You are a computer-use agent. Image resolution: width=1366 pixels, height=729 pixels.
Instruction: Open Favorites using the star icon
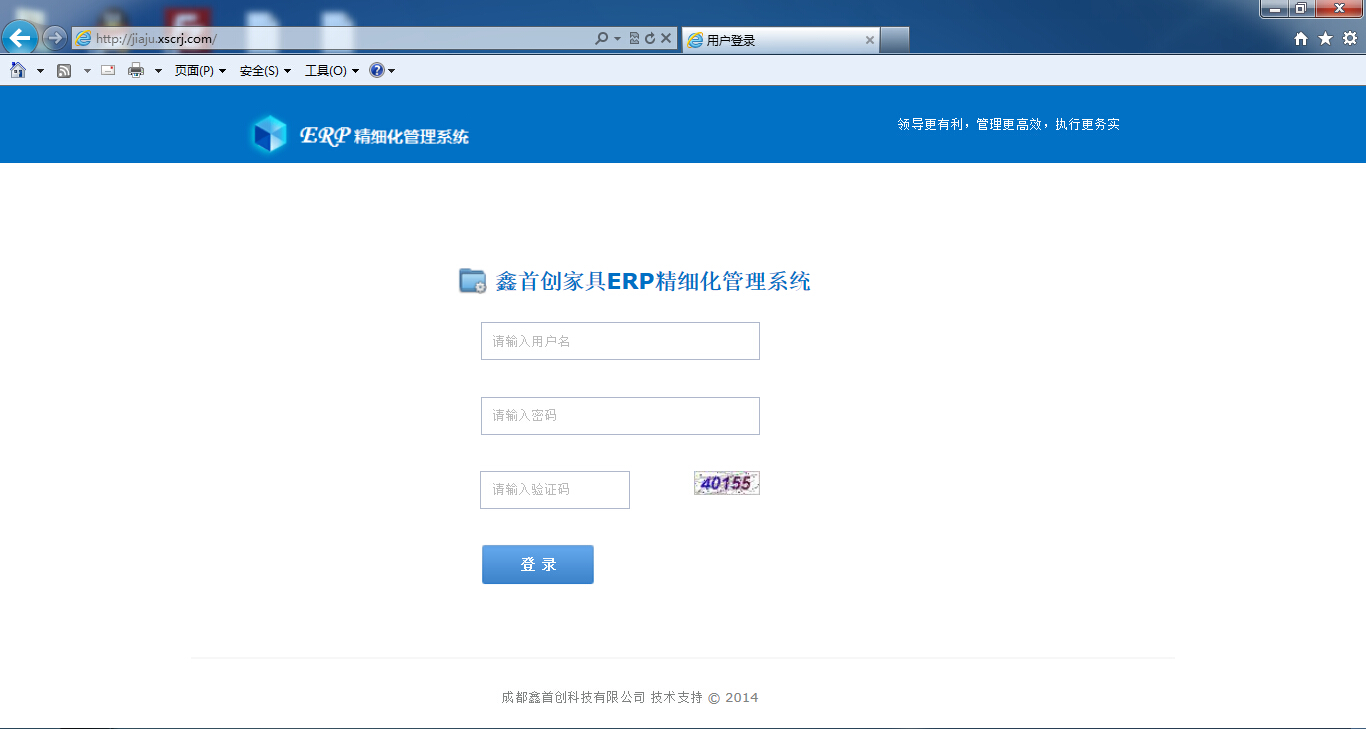pos(1325,38)
